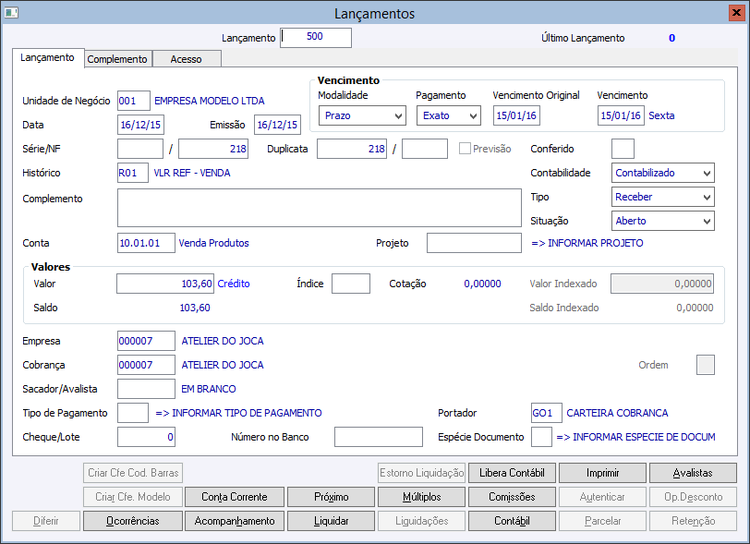Image resolution: width=750 pixels, height=544 pixels.
Task: Expand the Tipo dropdown showing Receber
Action: click(x=662, y=197)
